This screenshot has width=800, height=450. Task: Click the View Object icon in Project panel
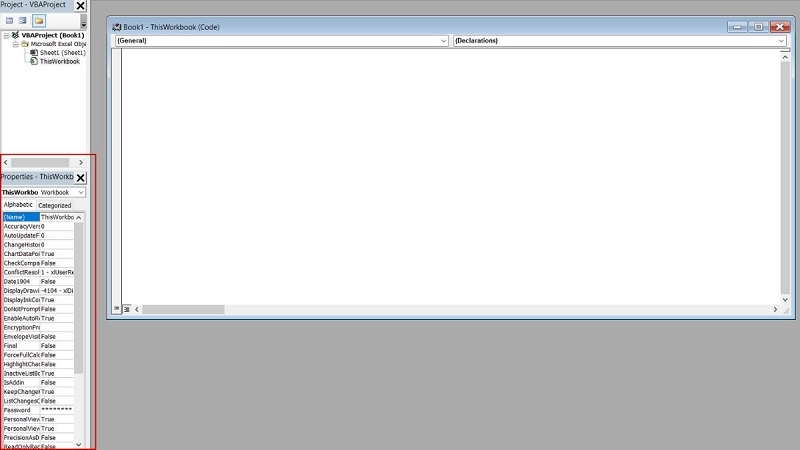pyautogui.click(x=22, y=21)
